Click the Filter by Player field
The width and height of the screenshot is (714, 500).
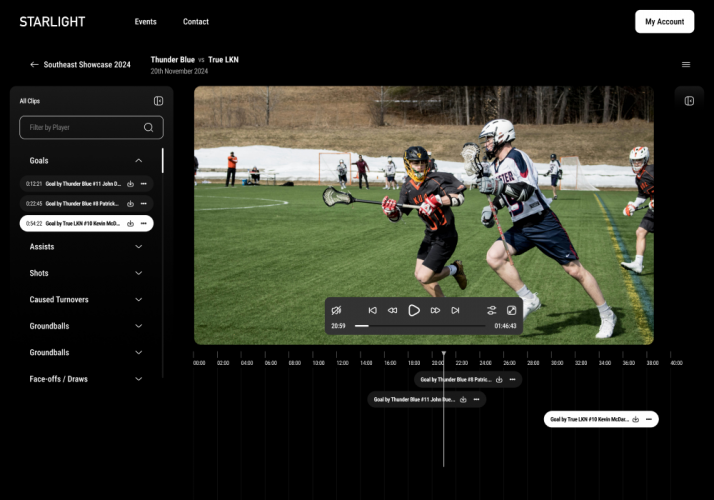pyautogui.click(x=92, y=128)
